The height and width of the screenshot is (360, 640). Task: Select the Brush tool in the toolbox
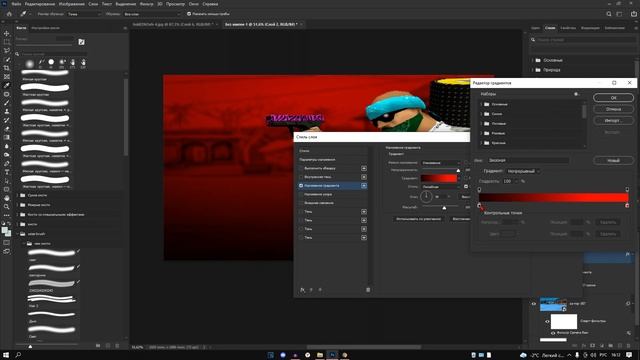7,102
